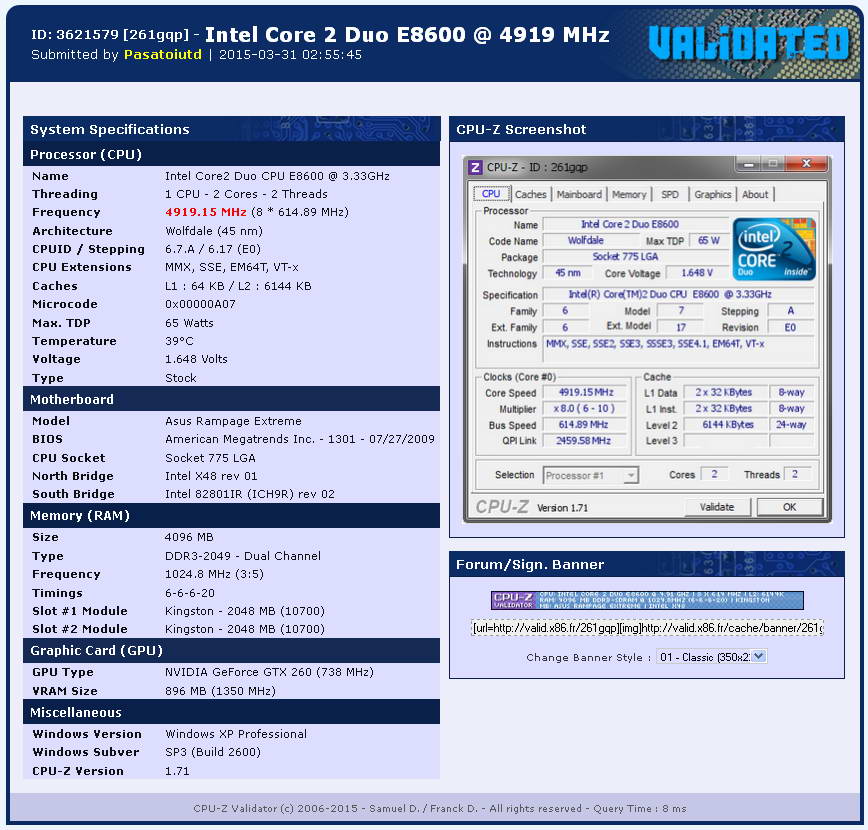Open the Processor #1 selection dropdown
868x830 pixels.
(590, 475)
